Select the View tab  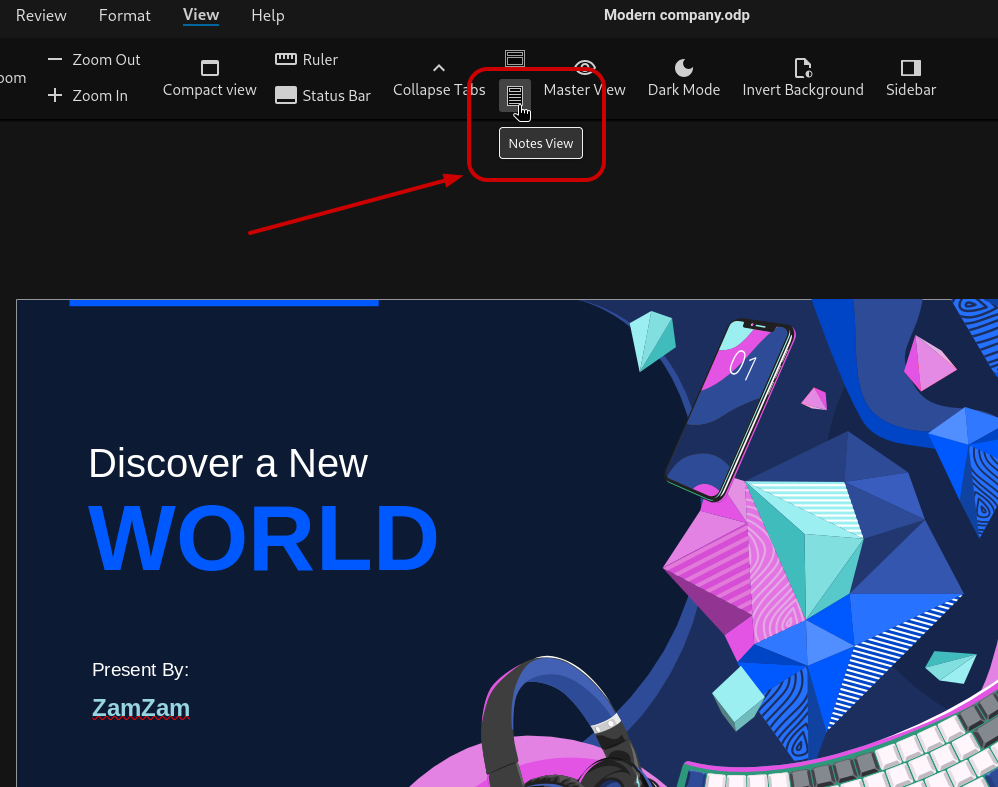pyautogui.click(x=201, y=15)
